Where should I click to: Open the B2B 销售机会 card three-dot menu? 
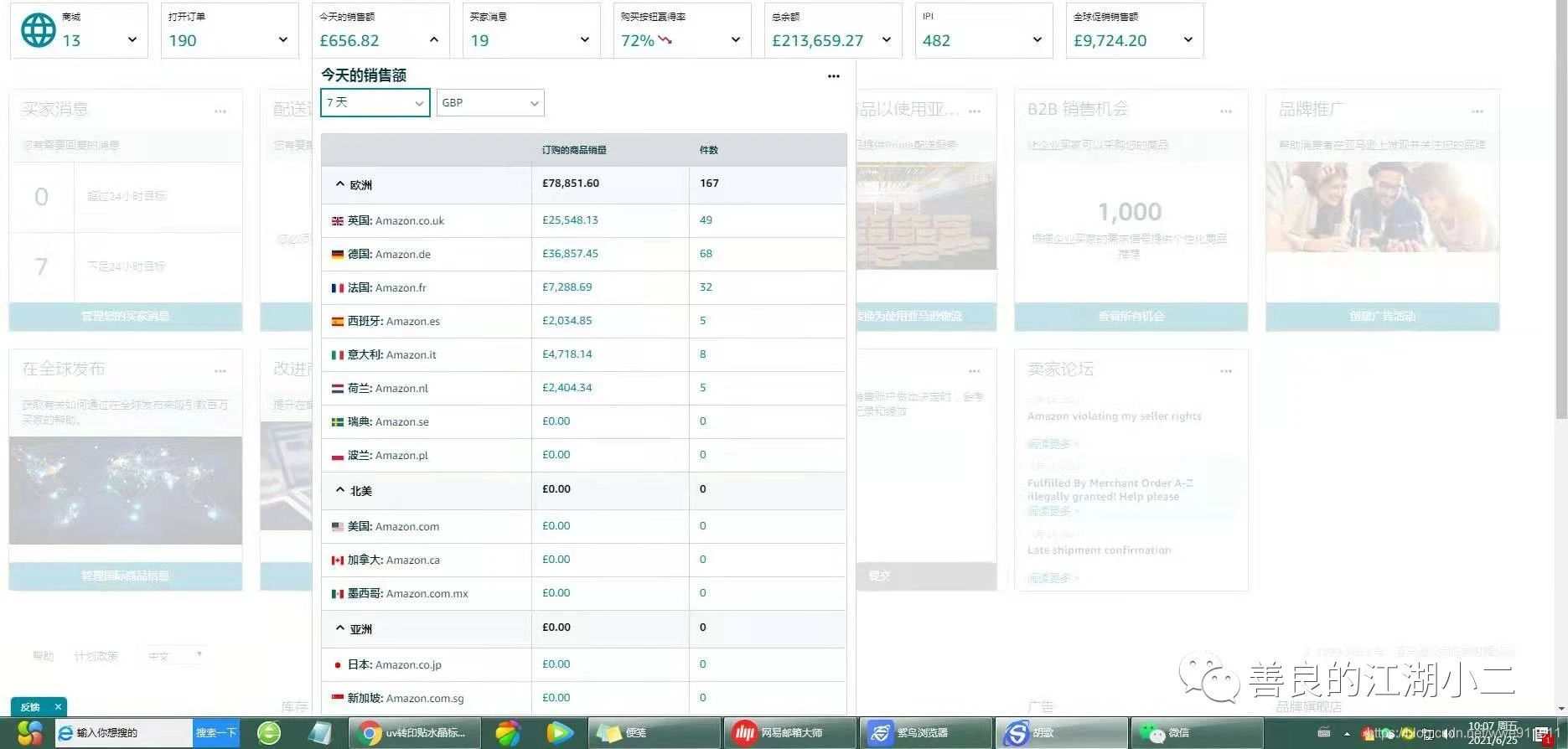click(1226, 111)
